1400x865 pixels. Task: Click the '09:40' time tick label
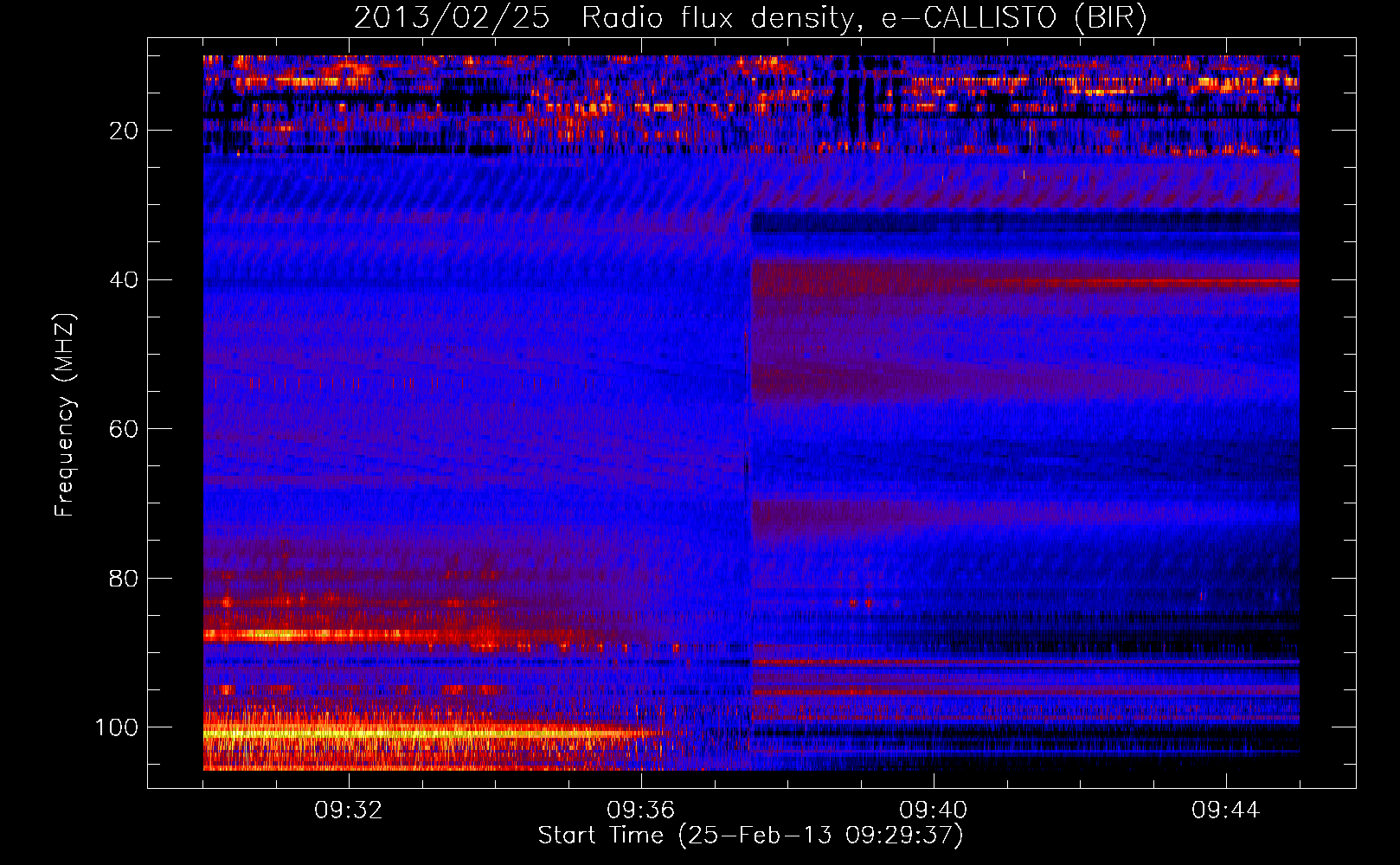click(x=934, y=811)
